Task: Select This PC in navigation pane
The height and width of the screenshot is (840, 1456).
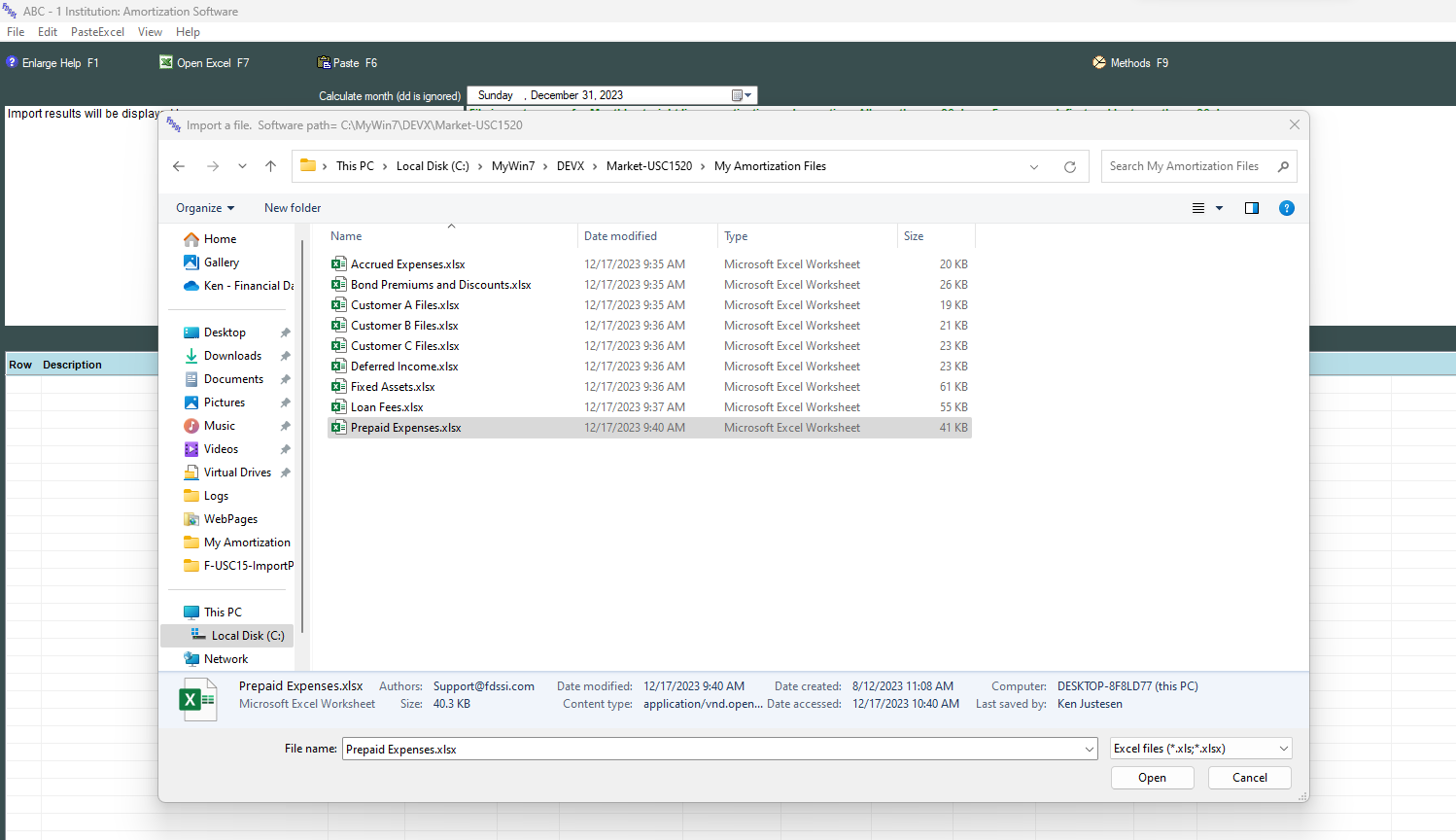Action: (223, 612)
